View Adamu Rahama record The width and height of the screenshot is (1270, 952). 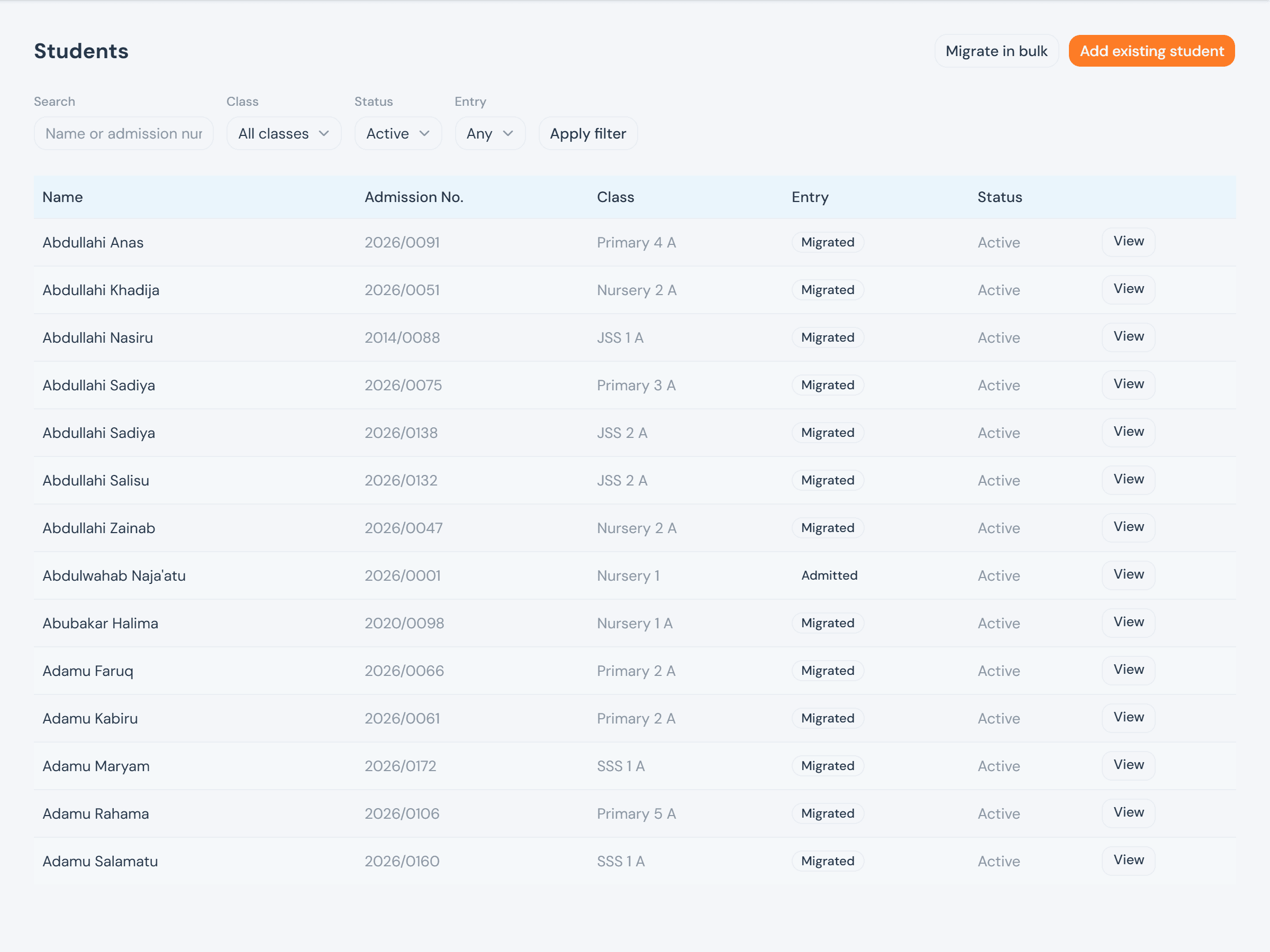[1128, 813]
